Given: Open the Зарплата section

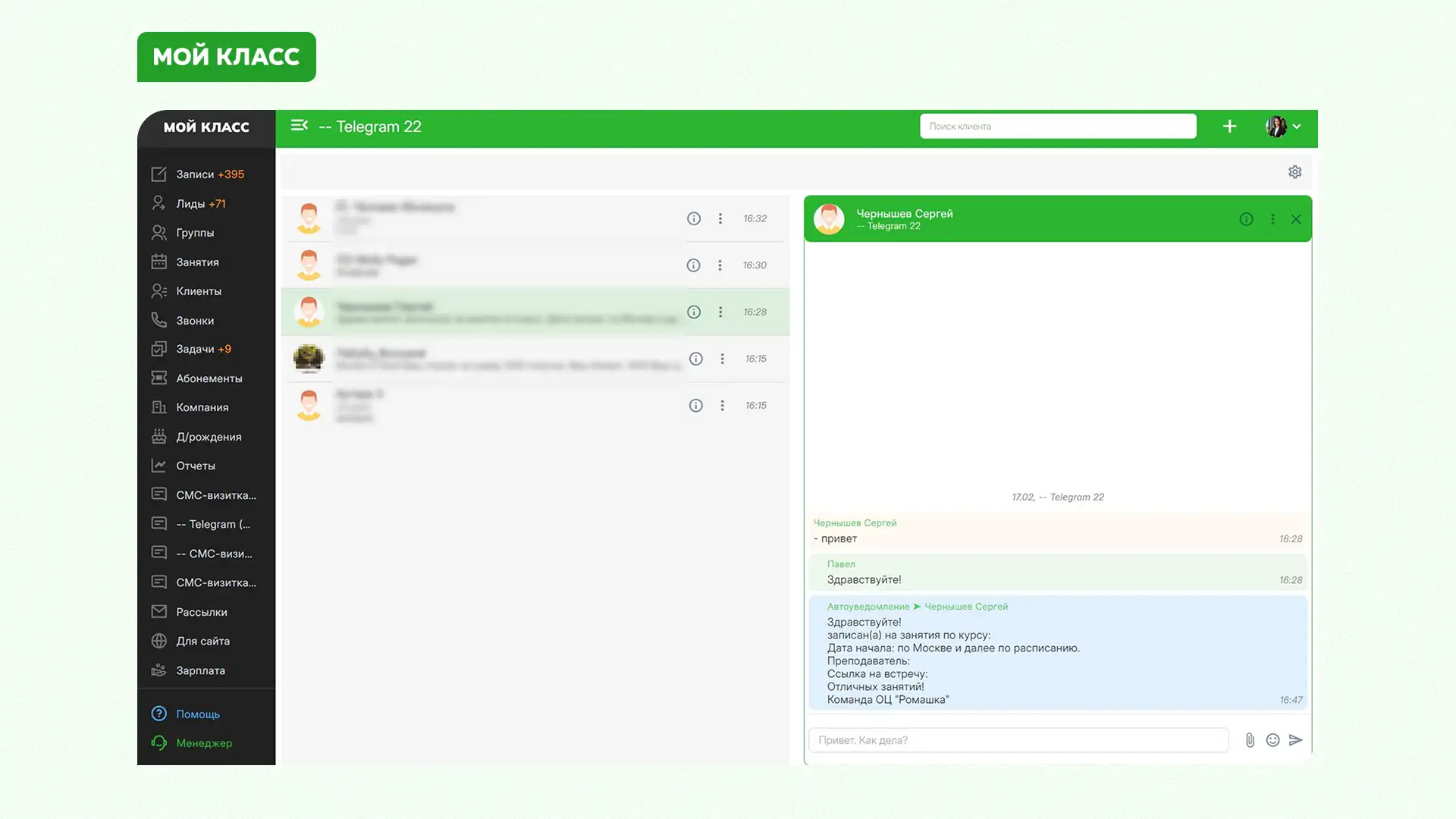Looking at the screenshot, I should point(199,670).
